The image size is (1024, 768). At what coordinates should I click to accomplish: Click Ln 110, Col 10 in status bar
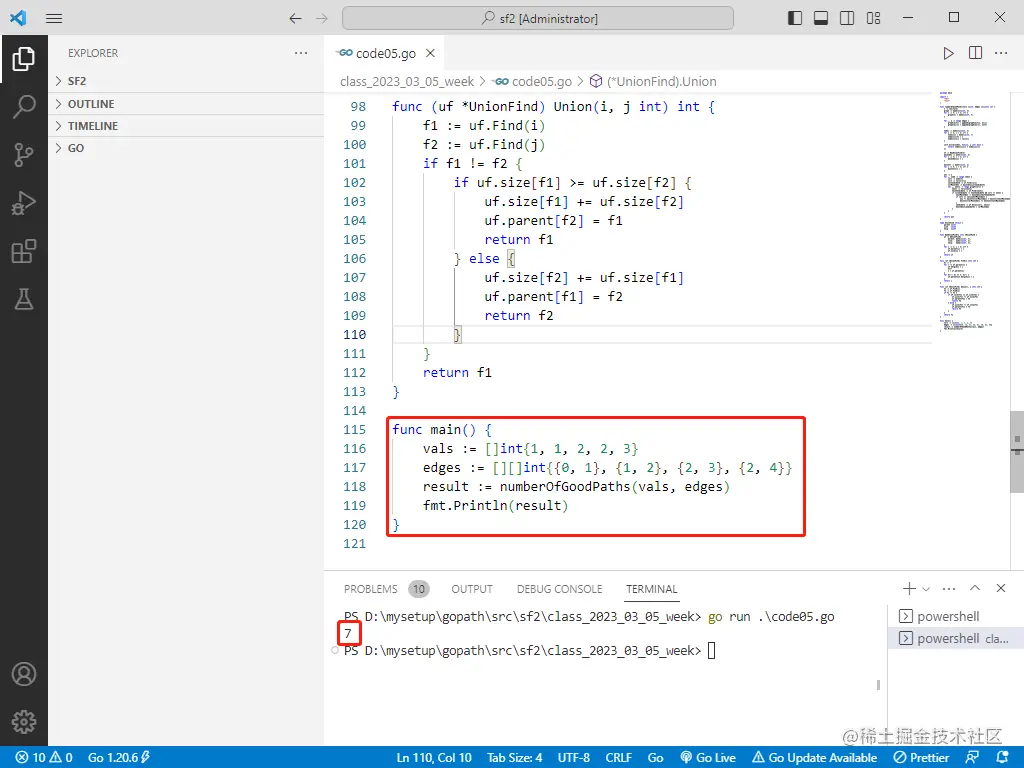click(434, 758)
